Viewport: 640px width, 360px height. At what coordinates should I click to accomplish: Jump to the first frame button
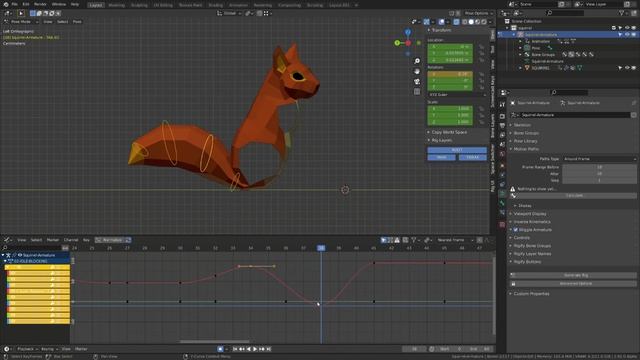[235, 349]
